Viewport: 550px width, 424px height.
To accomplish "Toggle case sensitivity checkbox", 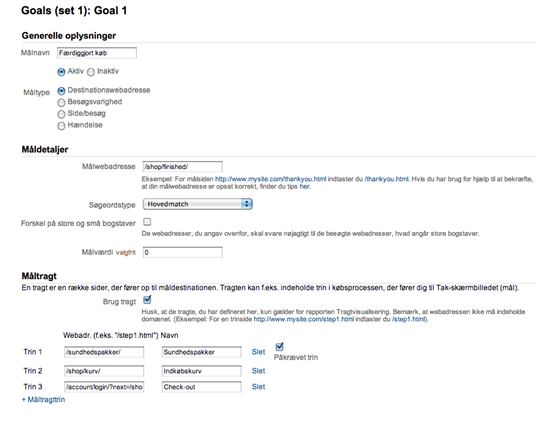I will (x=147, y=222).
